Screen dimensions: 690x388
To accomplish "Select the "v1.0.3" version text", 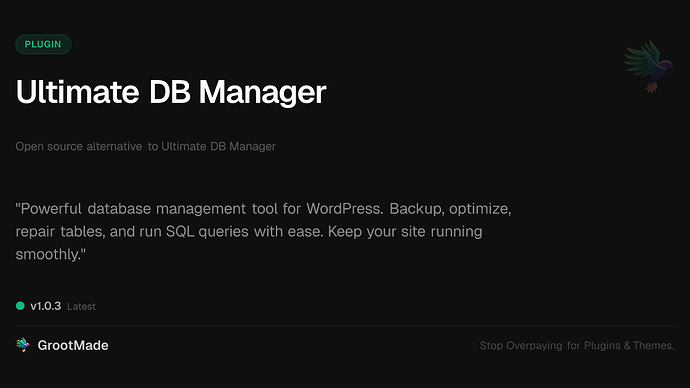I will coord(46,306).
